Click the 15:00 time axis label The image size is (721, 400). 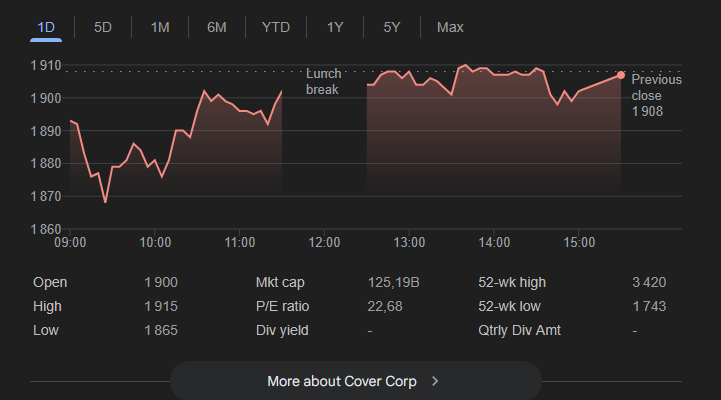tap(579, 242)
